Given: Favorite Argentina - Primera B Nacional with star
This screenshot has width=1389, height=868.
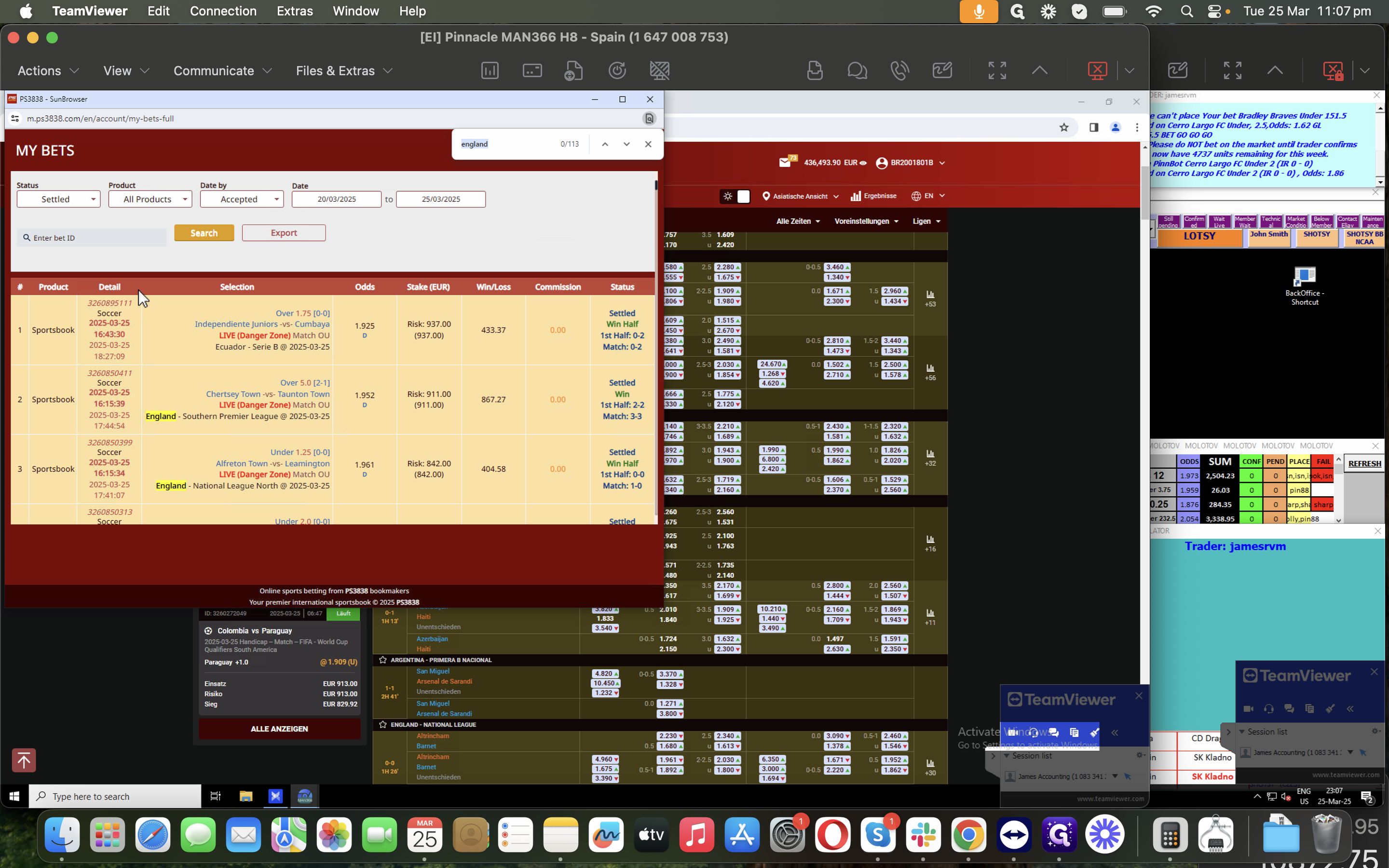Looking at the screenshot, I should [x=383, y=660].
